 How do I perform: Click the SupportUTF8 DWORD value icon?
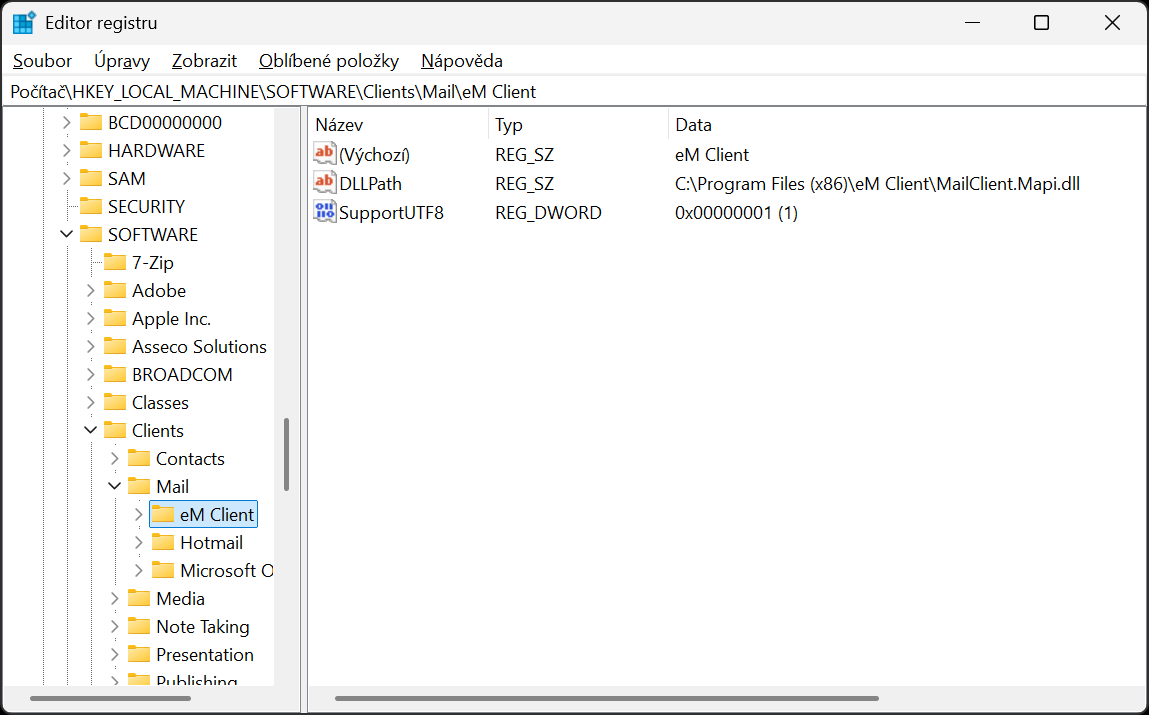[x=325, y=212]
